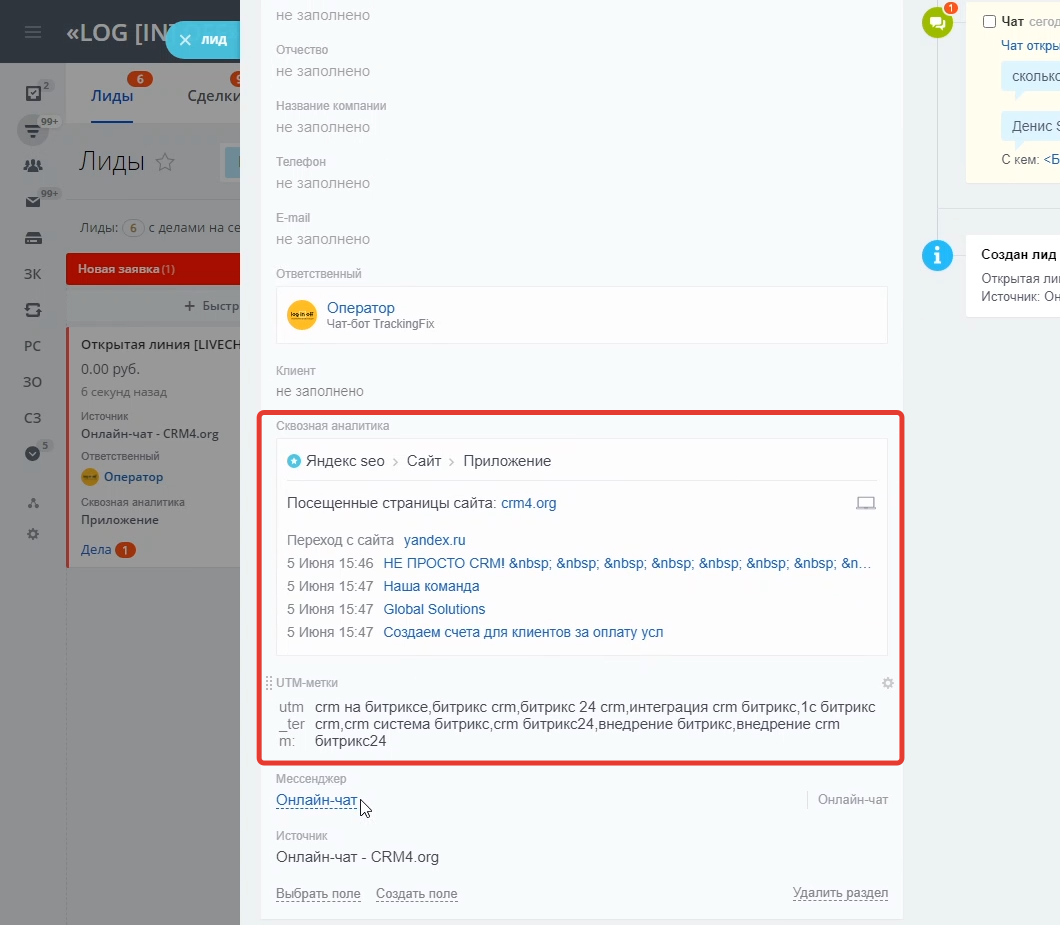Click the green chat timeline icon
1060x925 pixels.
tap(937, 23)
